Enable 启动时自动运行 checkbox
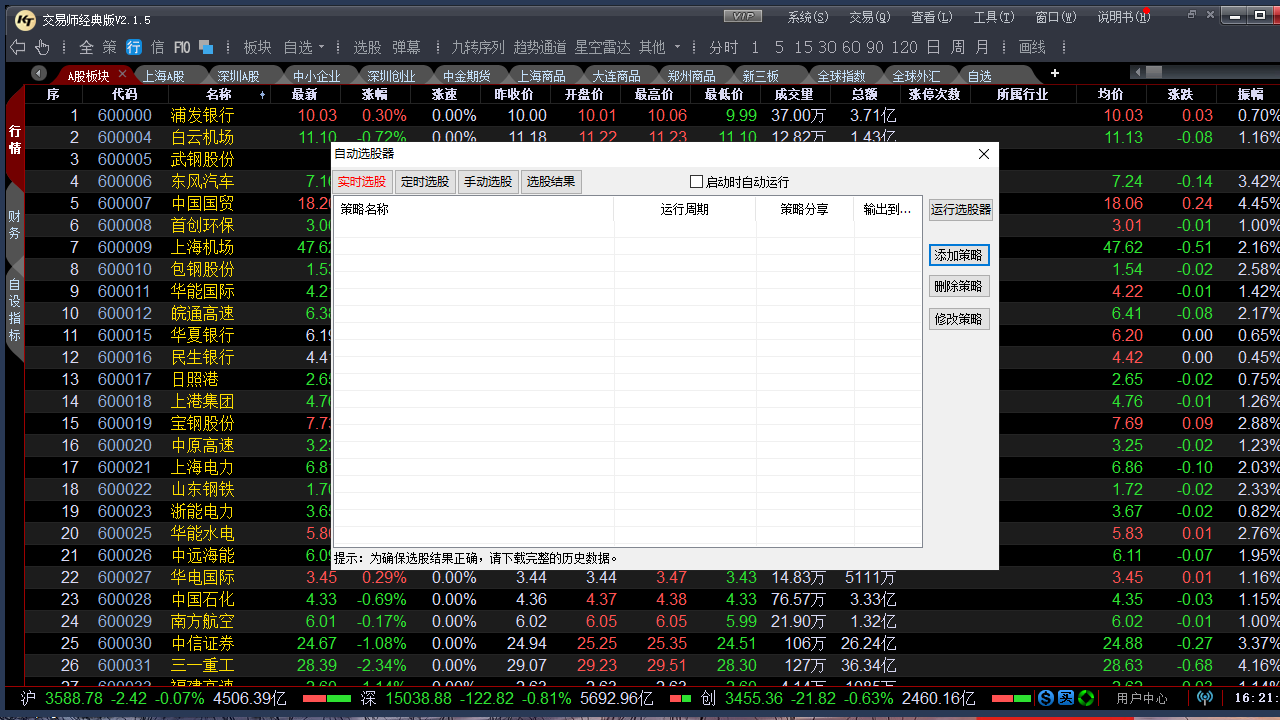This screenshot has height=720, width=1280. coord(697,182)
